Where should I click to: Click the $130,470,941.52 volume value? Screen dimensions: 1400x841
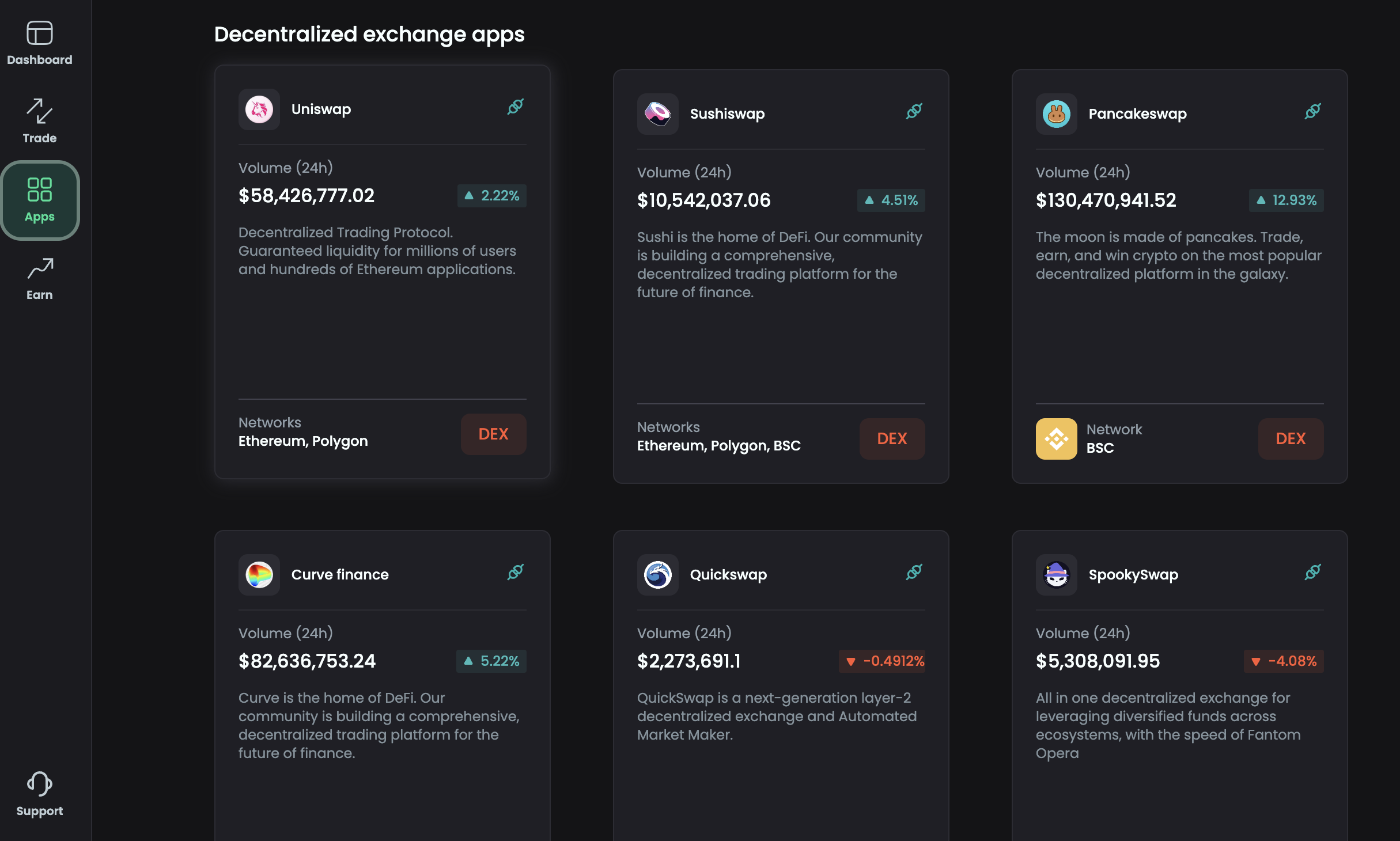(x=1106, y=200)
